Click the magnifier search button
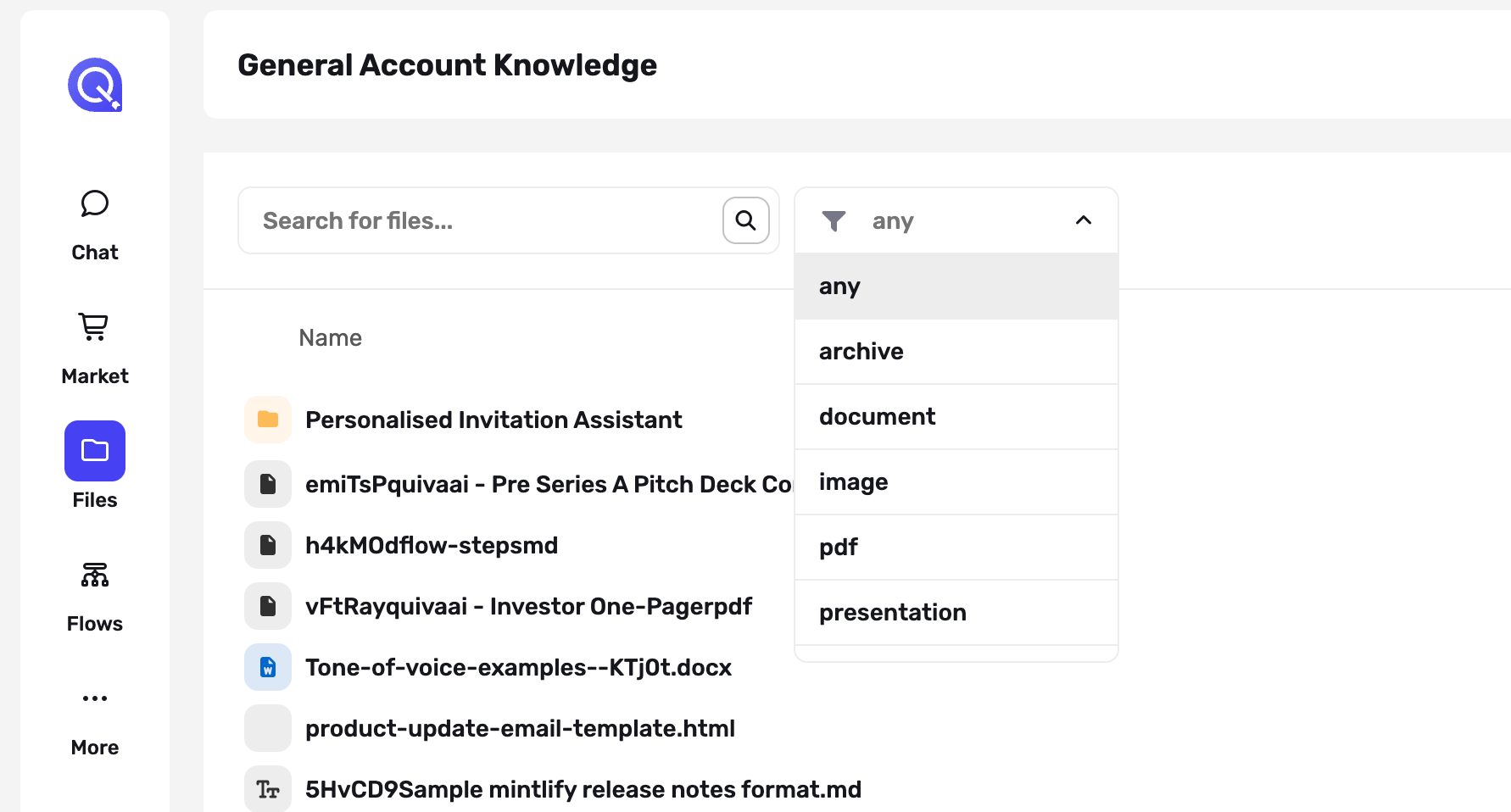Viewport: 1511px width, 812px height. [746, 220]
